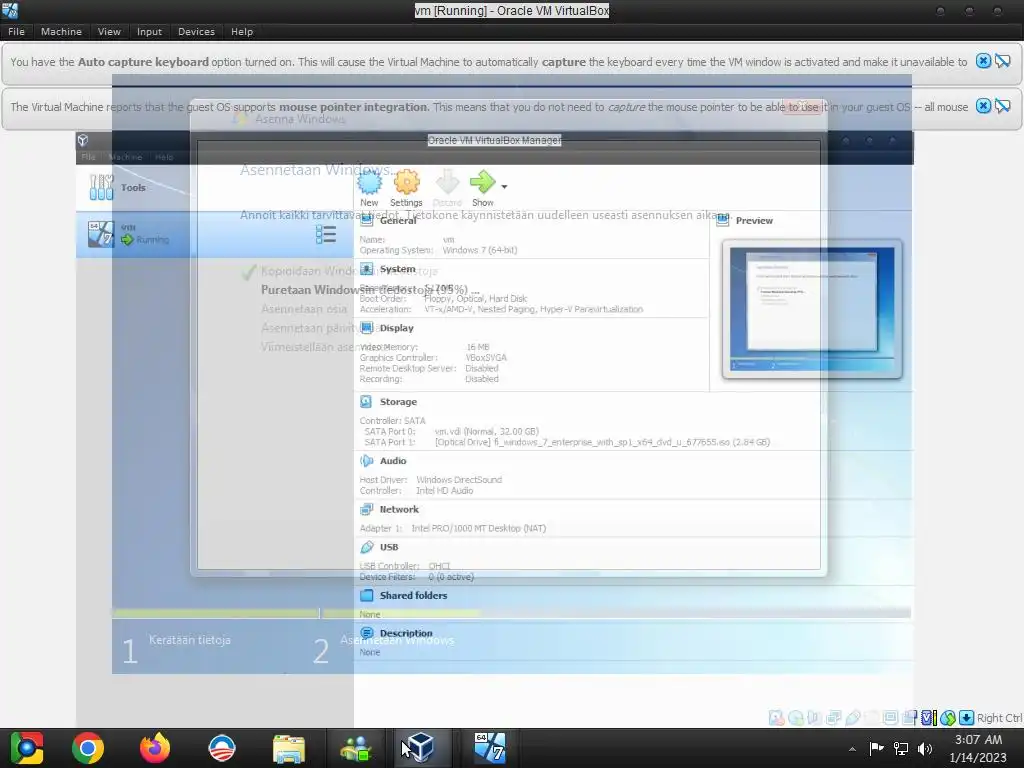This screenshot has height=768, width=1024.
Task: Click the display status bar icon
Action: (x=890, y=718)
